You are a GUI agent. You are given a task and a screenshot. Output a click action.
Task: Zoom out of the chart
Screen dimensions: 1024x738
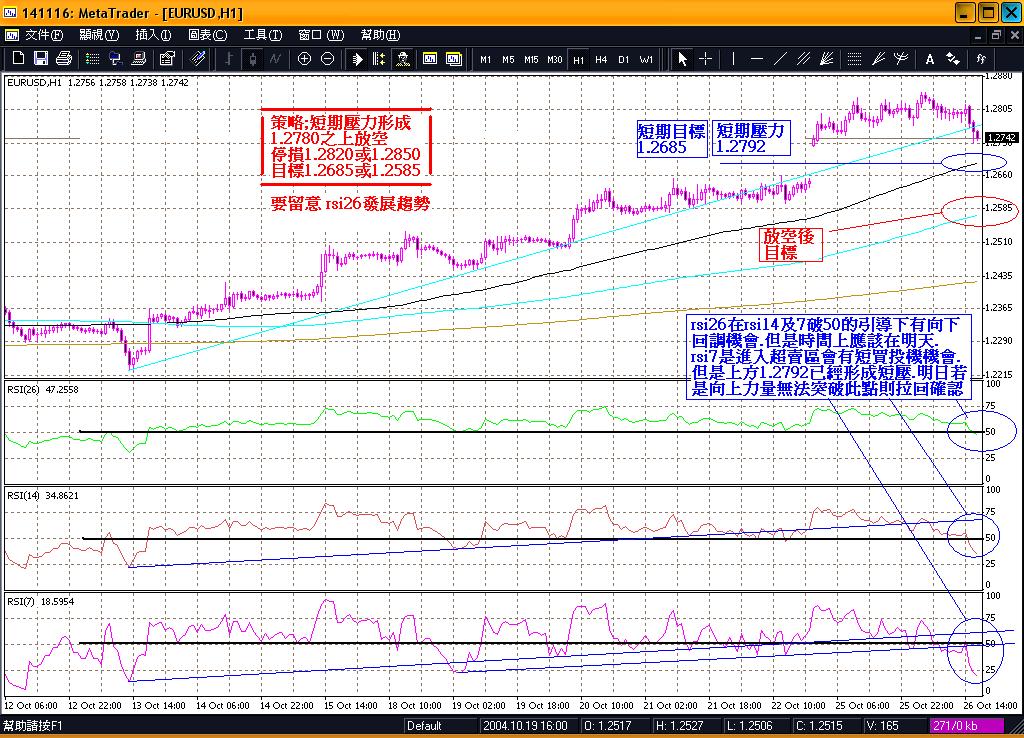pos(327,59)
